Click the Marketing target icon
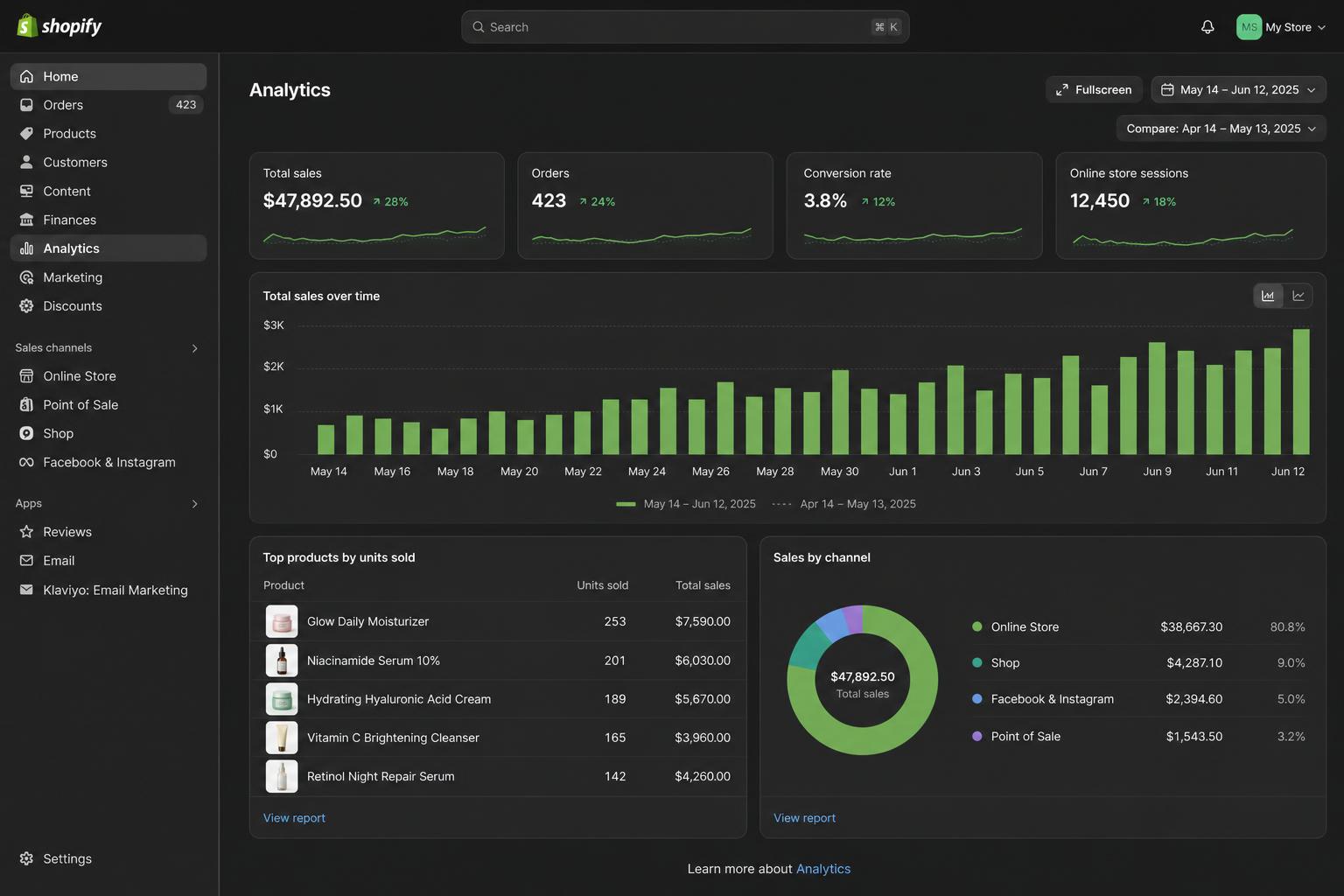This screenshot has width=1344, height=896. (27, 277)
